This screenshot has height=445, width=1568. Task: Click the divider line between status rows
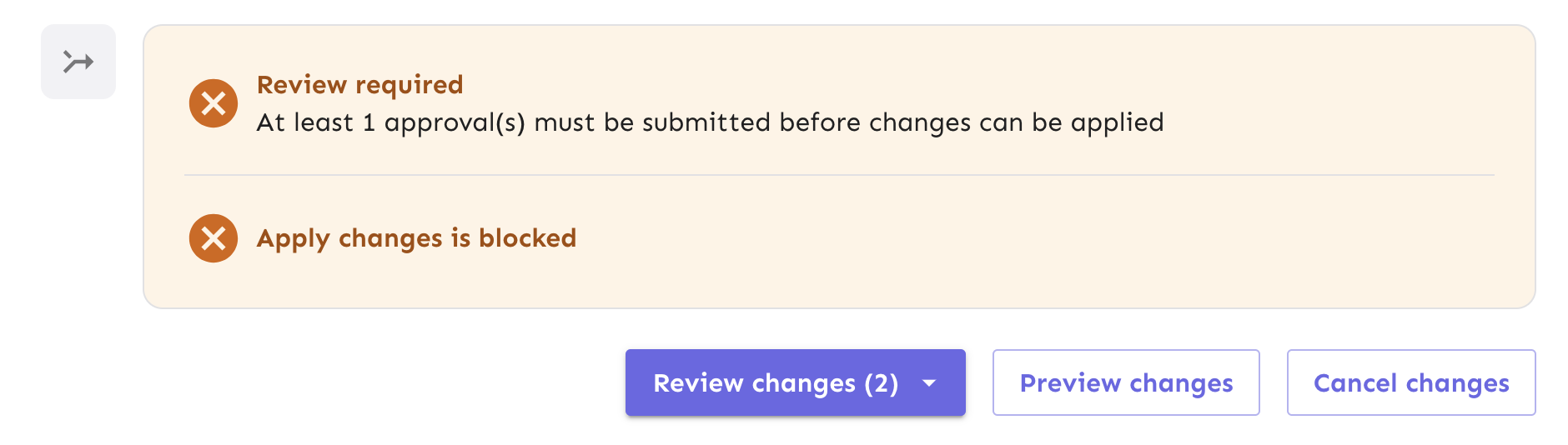(x=838, y=175)
